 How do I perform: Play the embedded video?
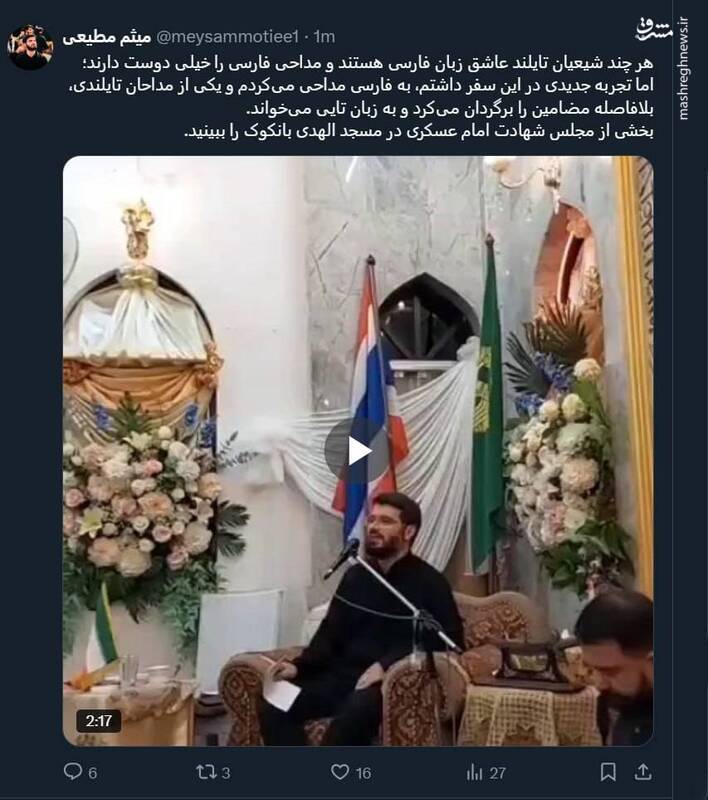tap(358, 451)
